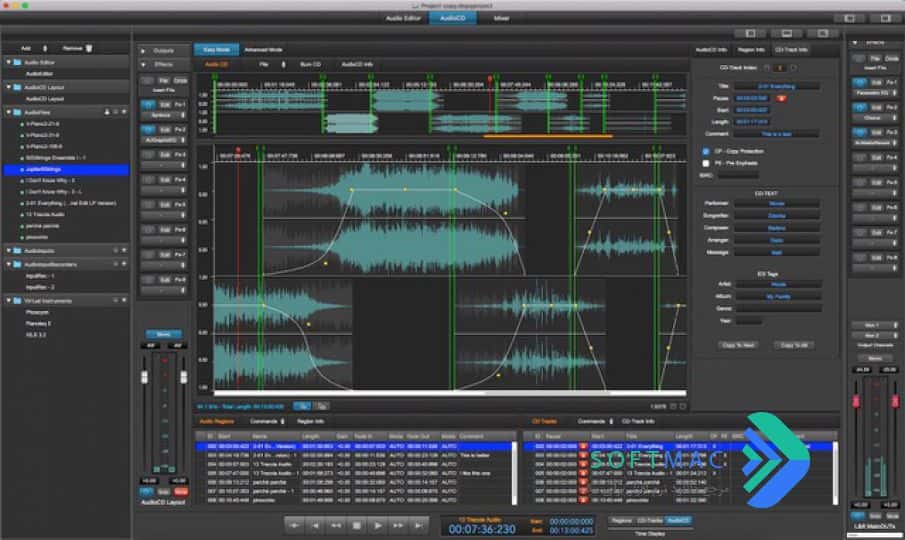The image size is (905, 540).
Task: Open the Commands dropdown beside Audio Regions
Action: (x=267, y=421)
